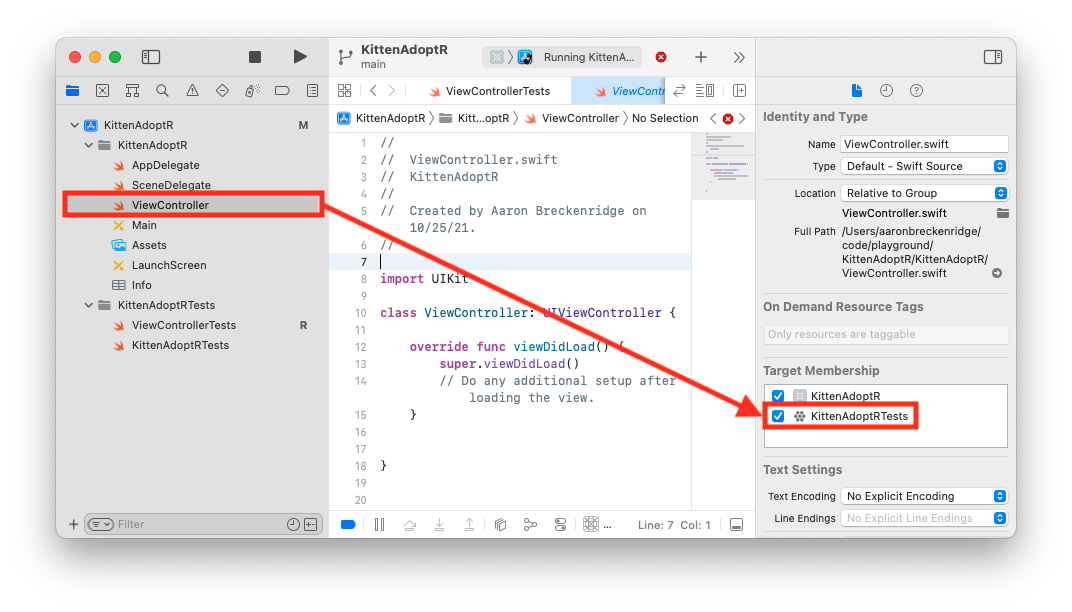Viewport: 1072px width, 612px height.
Task: Open the Line Endings dropdown
Action: [924, 518]
